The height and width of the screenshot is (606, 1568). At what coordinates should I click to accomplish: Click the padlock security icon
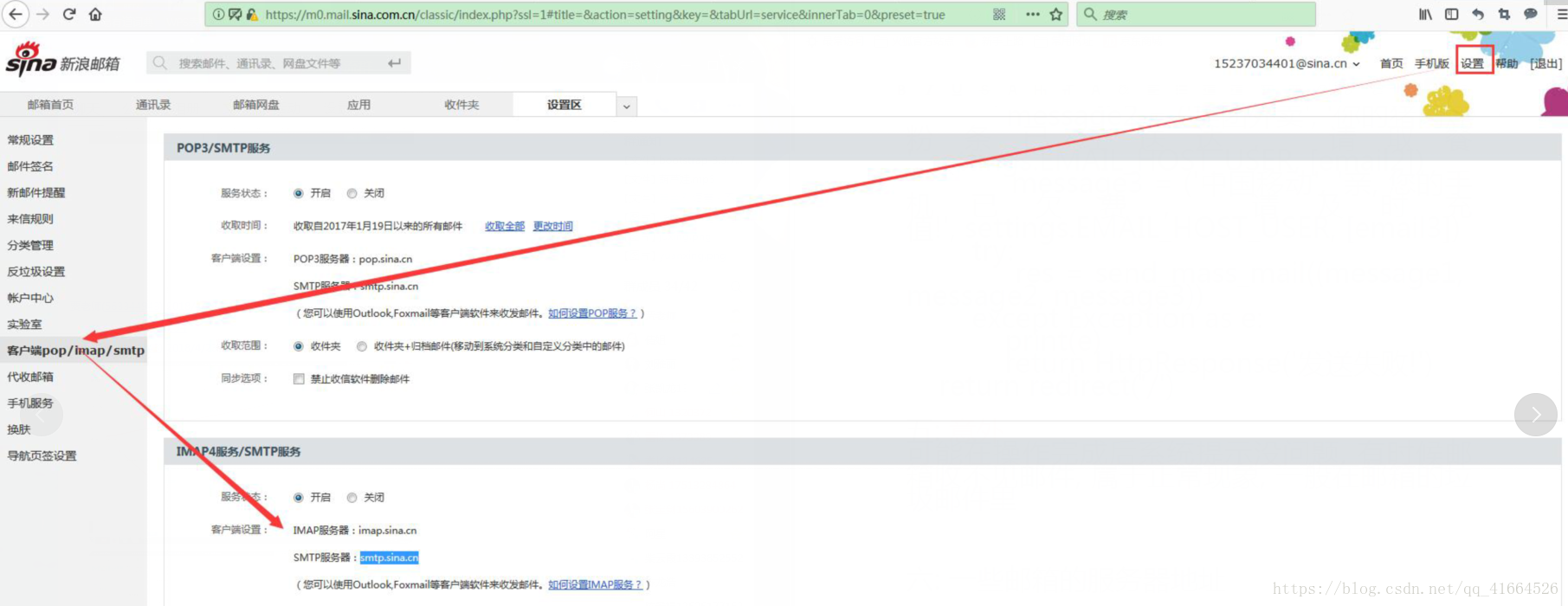coord(252,14)
